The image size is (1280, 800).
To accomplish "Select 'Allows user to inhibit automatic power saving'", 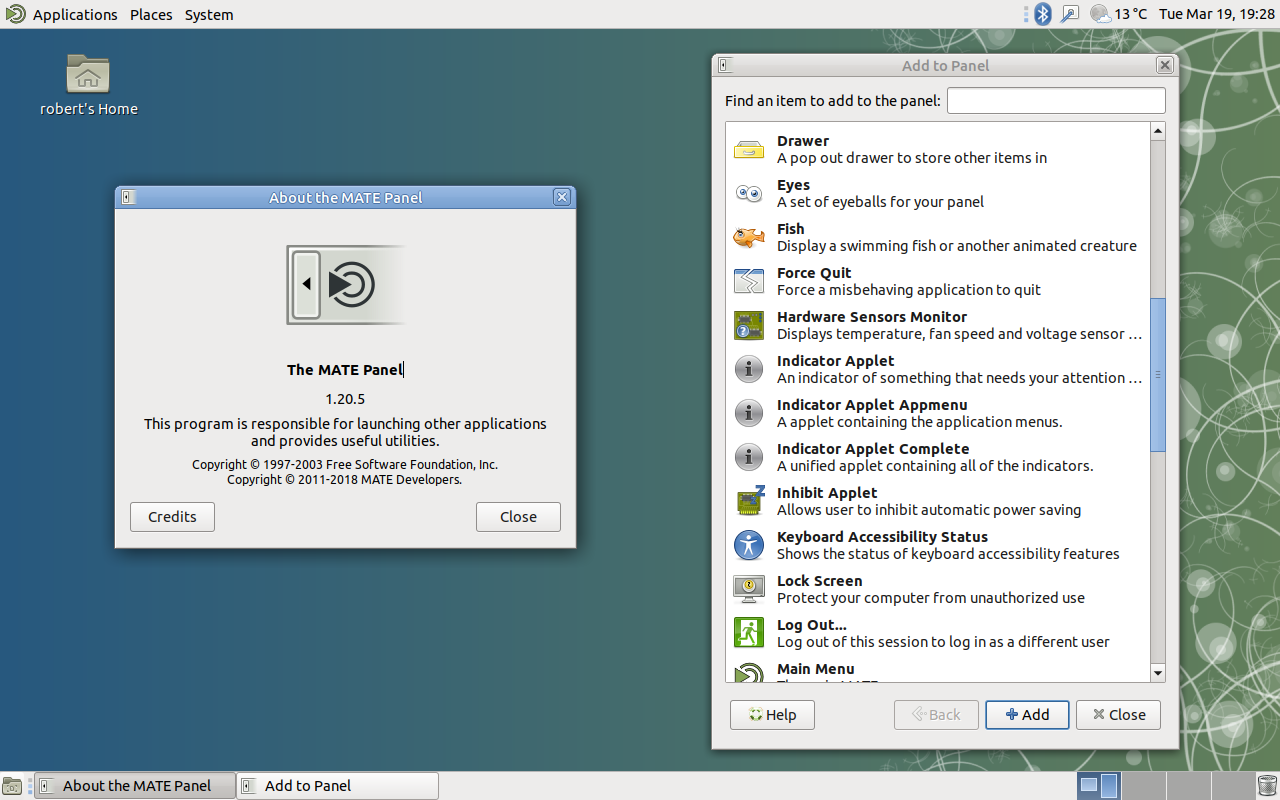I will [929, 510].
